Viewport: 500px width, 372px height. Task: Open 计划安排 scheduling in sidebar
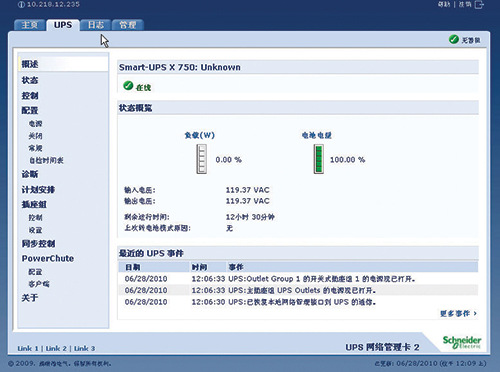(x=38, y=190)
